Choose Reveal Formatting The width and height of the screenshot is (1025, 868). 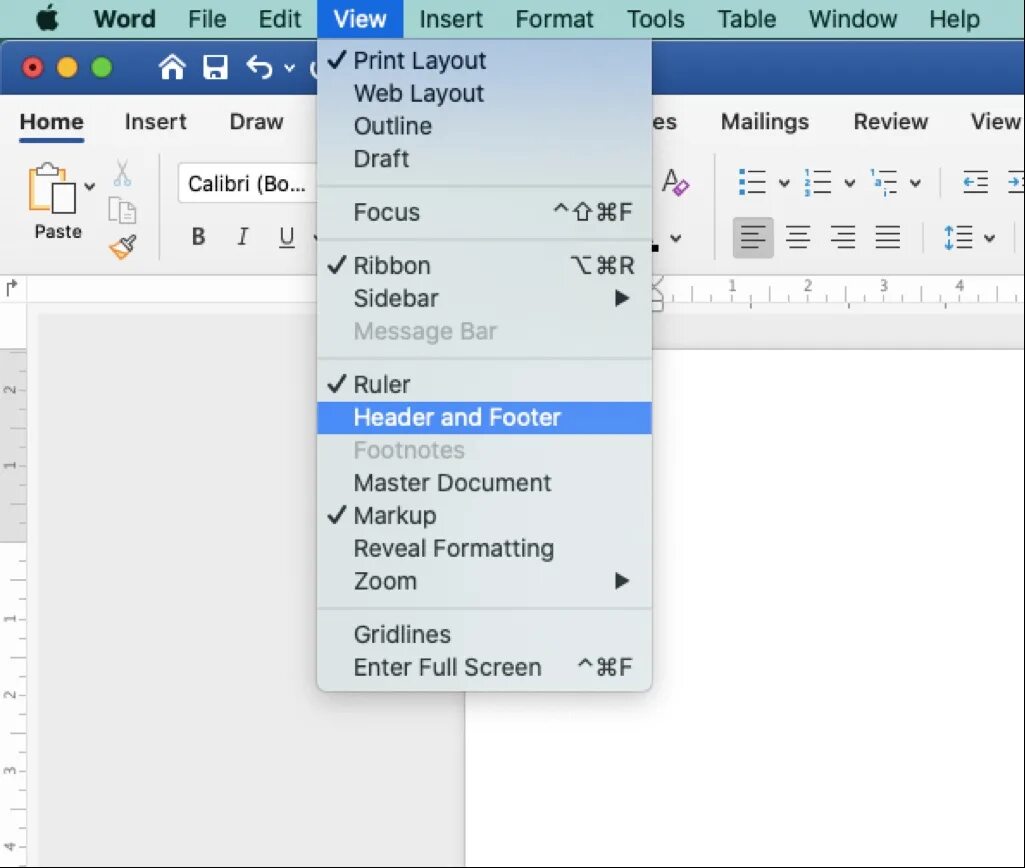point(484,548)
